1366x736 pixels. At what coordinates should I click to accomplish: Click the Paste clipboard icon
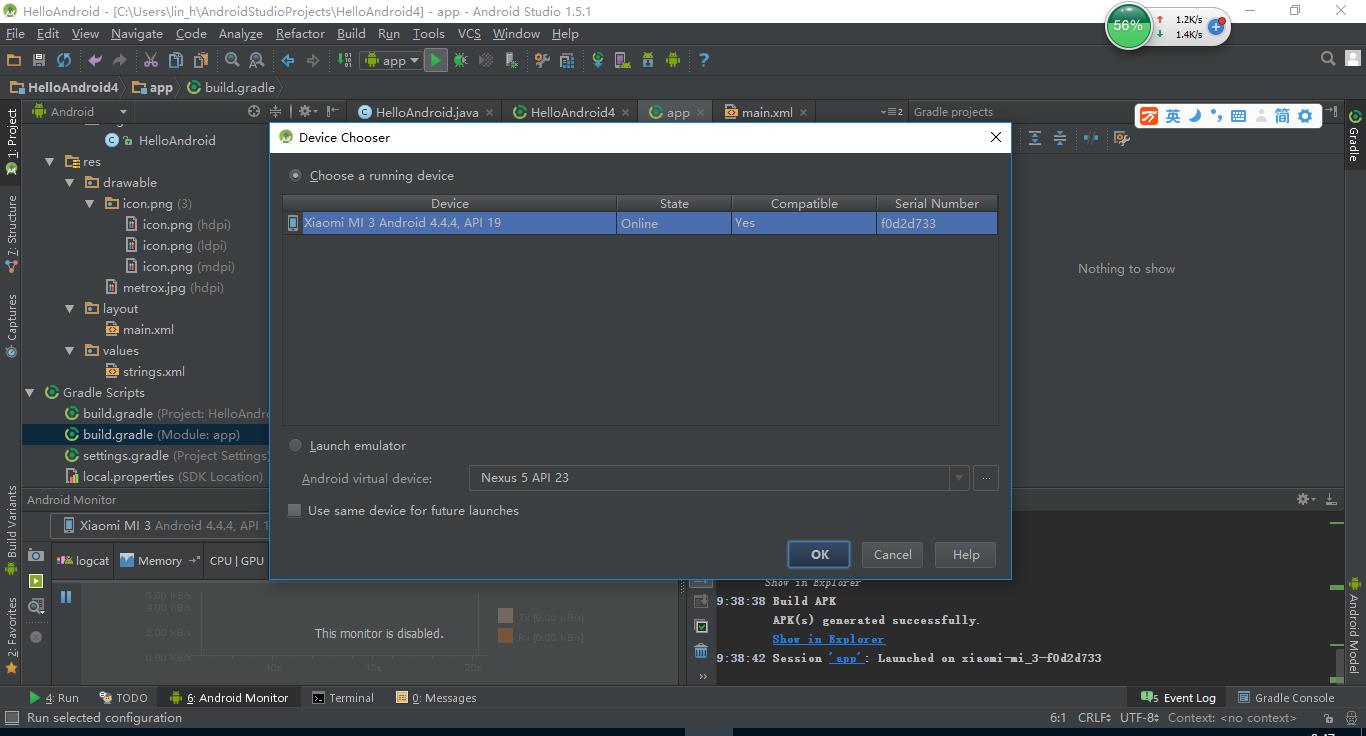coord(201,60)
